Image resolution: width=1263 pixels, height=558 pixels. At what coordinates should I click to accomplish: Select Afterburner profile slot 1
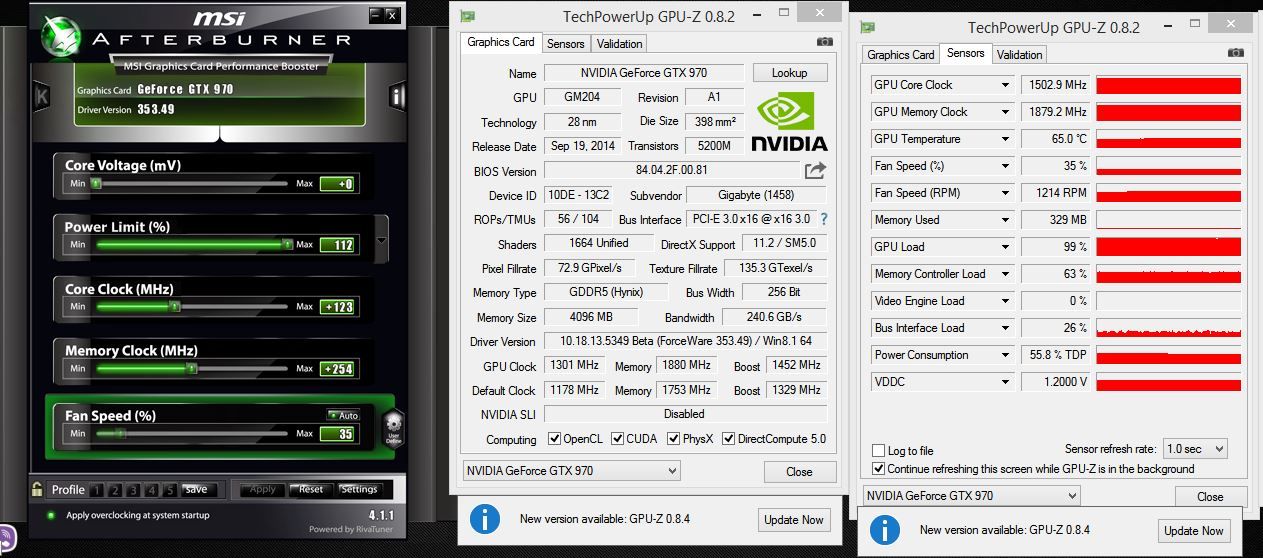click(x=97, y=490)
